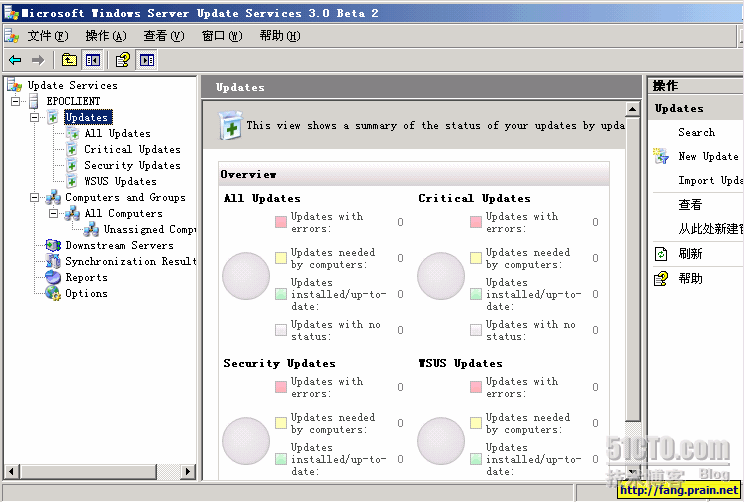
Task: Click the Security Updates tree icon
Action: point(72,165)
